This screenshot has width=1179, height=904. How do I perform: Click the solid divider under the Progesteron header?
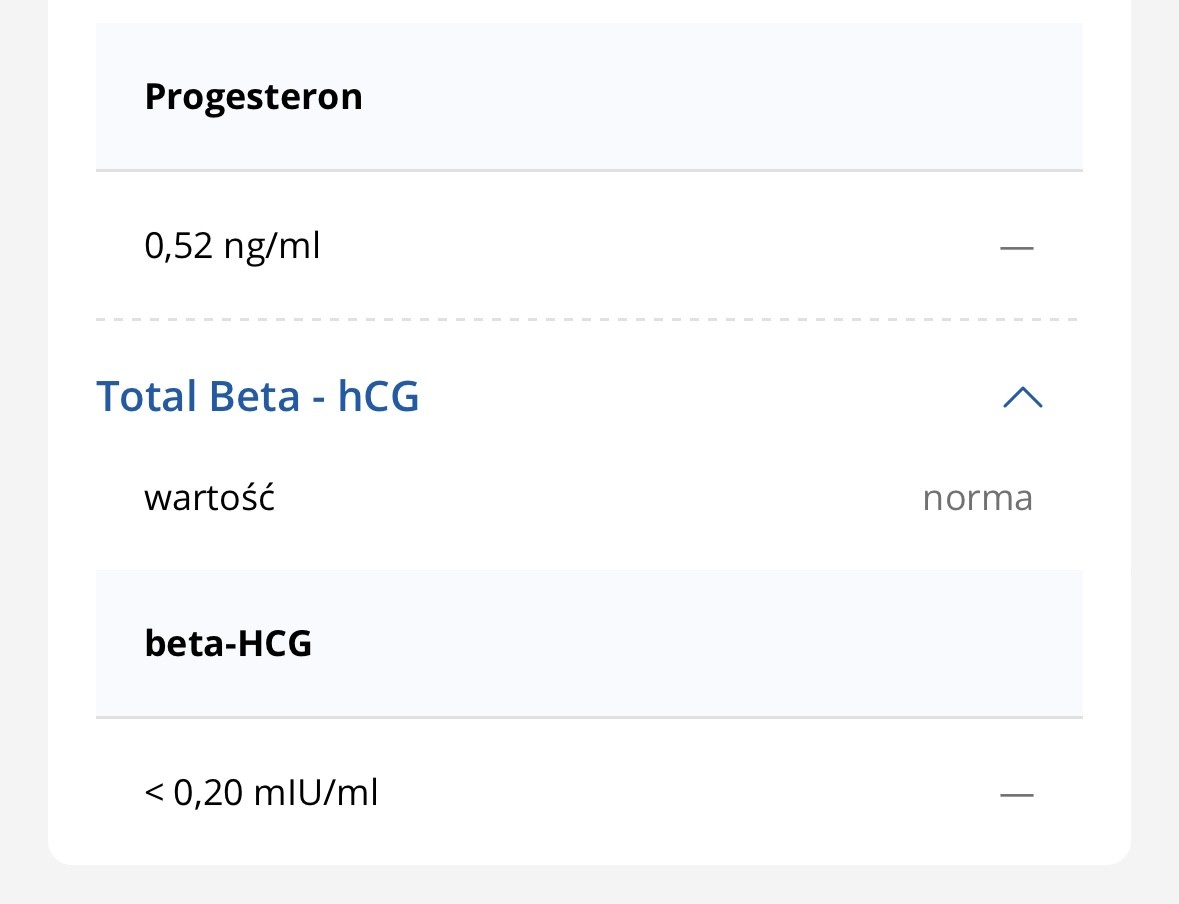(588, 171)
